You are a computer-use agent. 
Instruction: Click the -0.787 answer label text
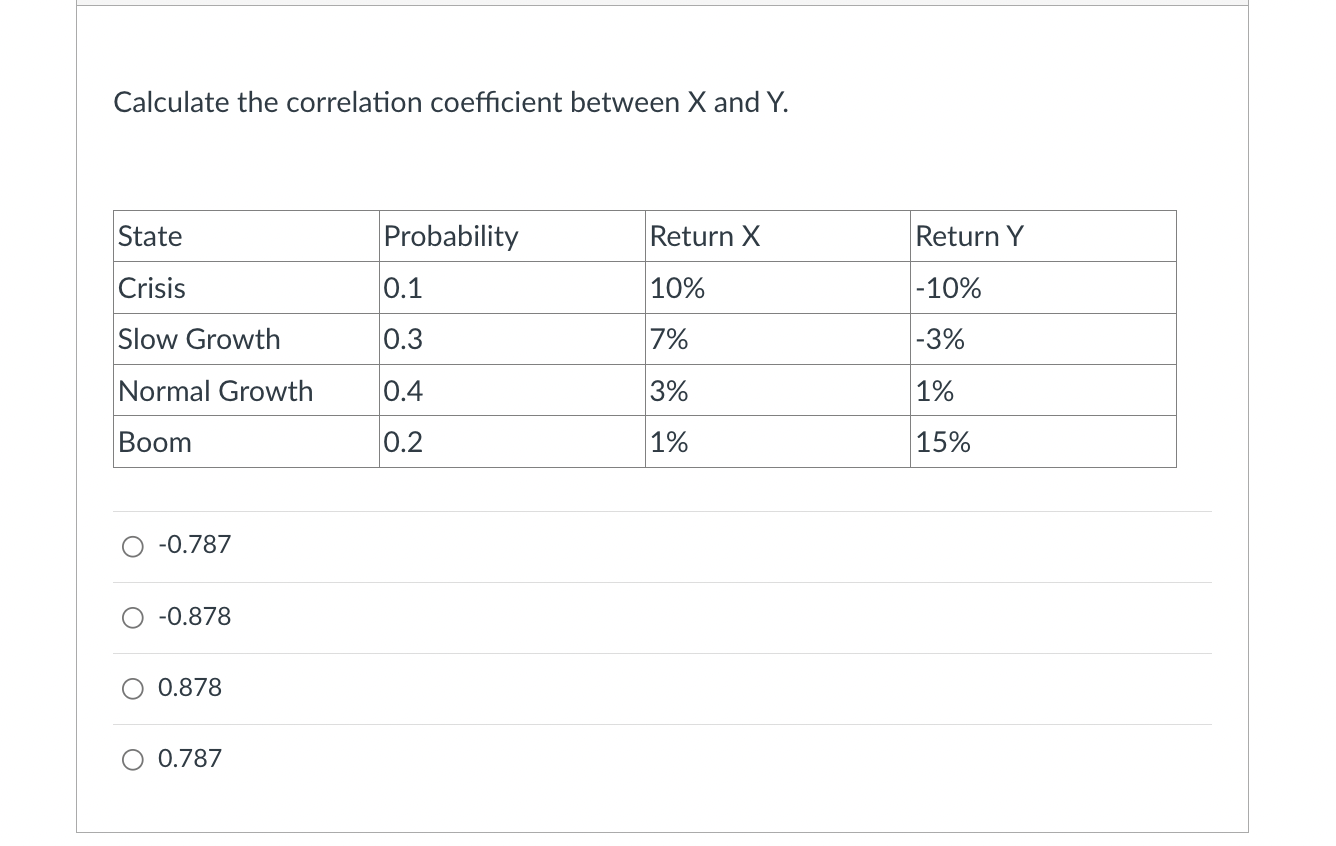click(195, 545)
